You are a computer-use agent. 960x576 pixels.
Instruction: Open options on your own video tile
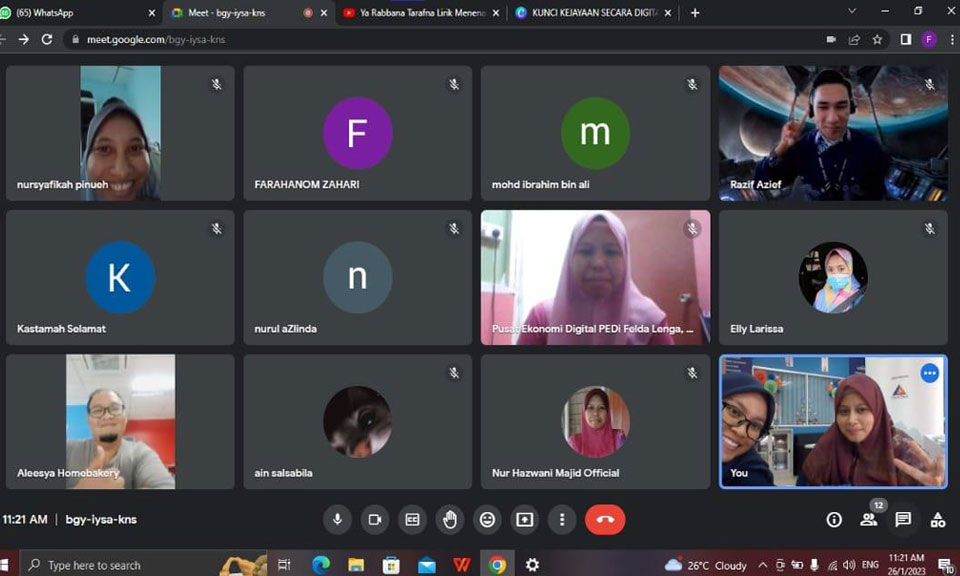929,373
